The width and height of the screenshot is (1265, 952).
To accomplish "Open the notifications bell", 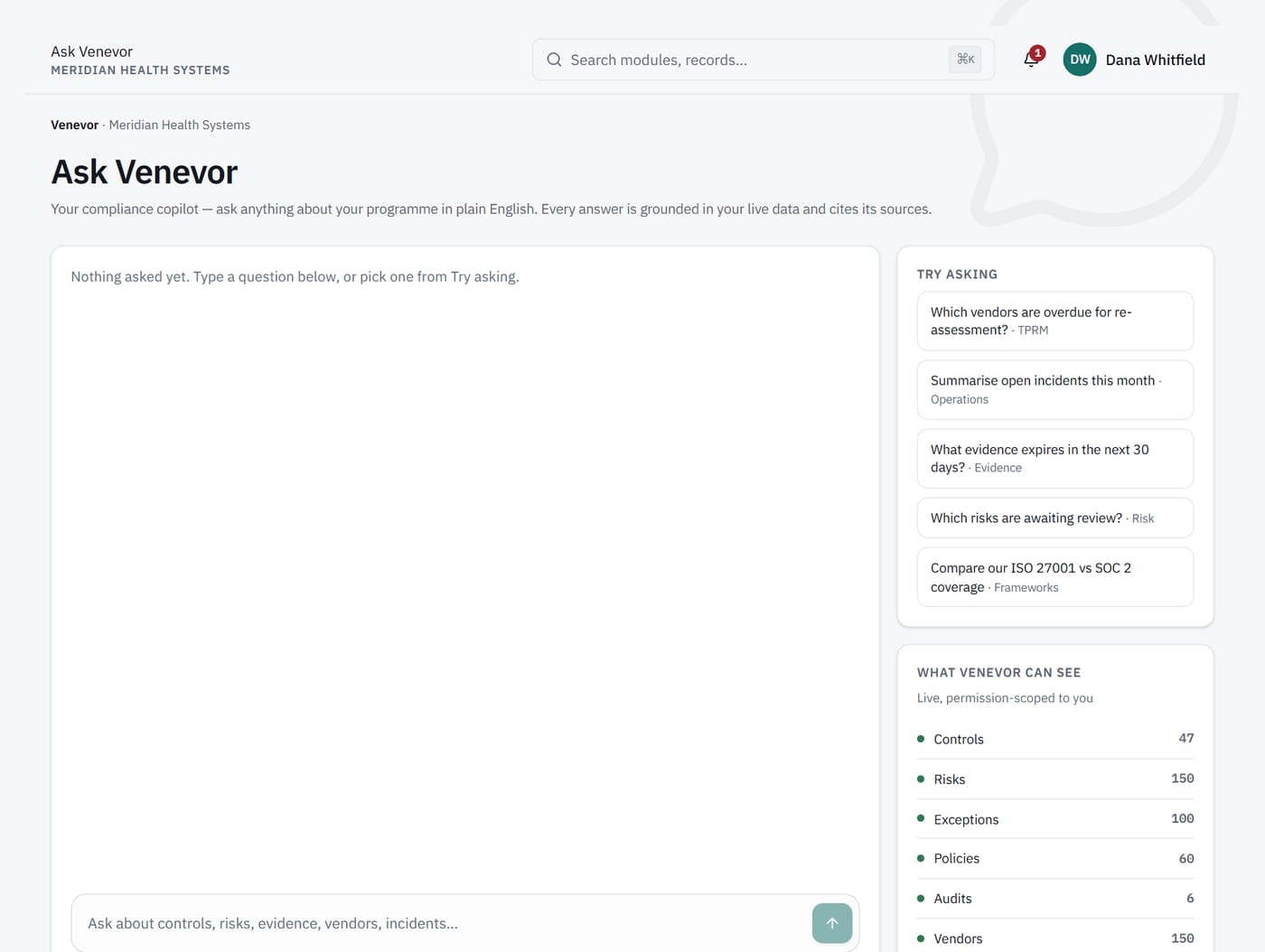I will 1031,60.
